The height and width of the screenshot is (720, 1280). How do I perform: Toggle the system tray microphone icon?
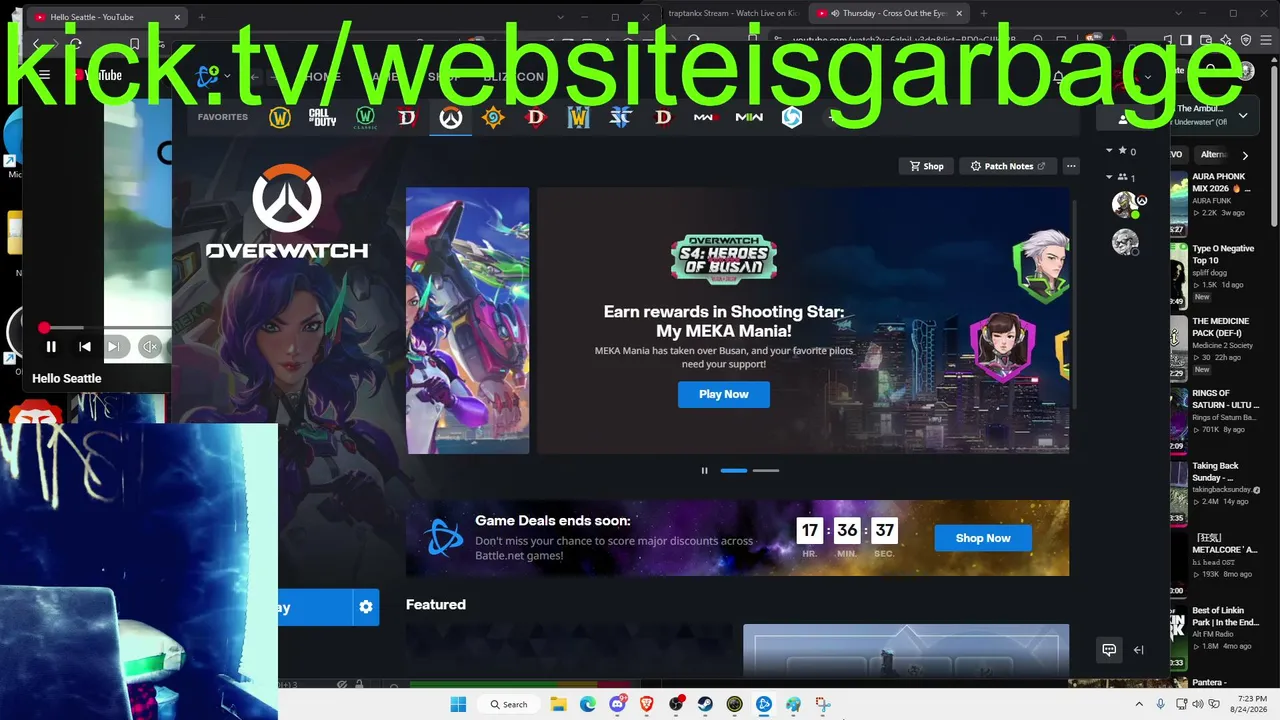point(1161,704)
